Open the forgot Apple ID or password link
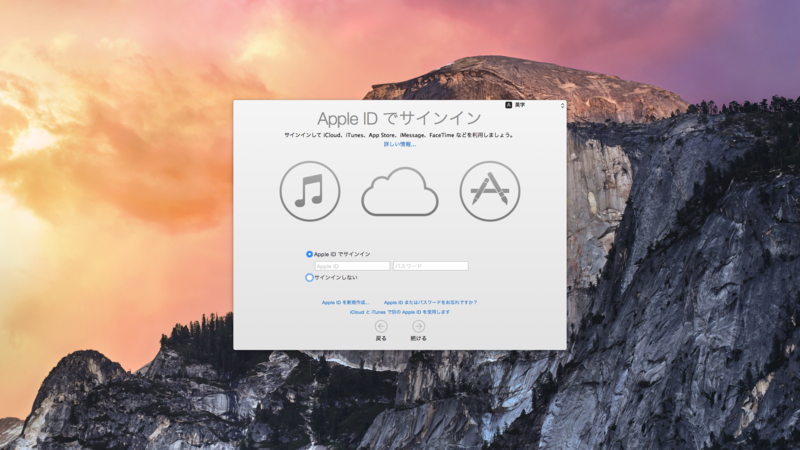 point(431,303)
